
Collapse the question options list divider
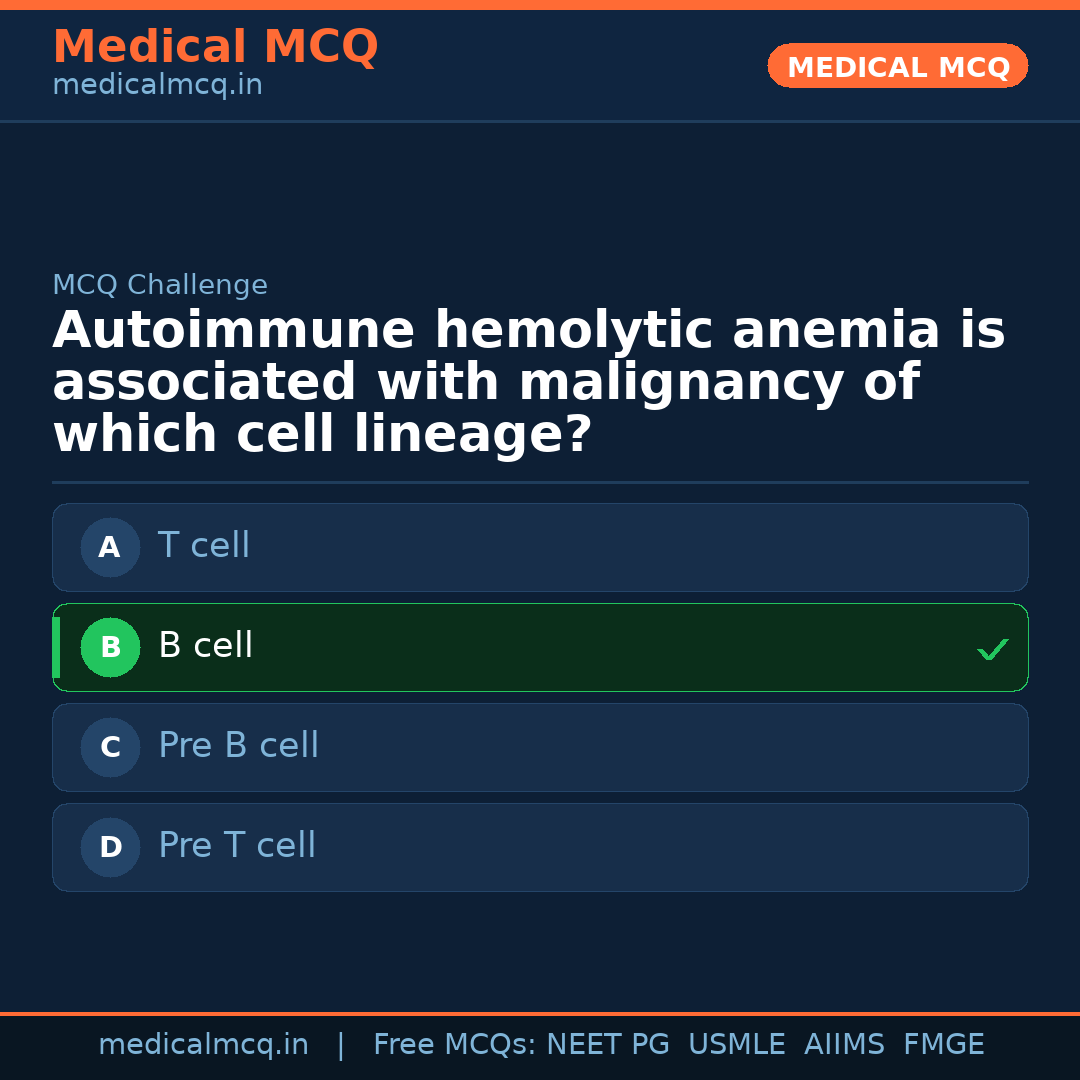click(540, 481)
